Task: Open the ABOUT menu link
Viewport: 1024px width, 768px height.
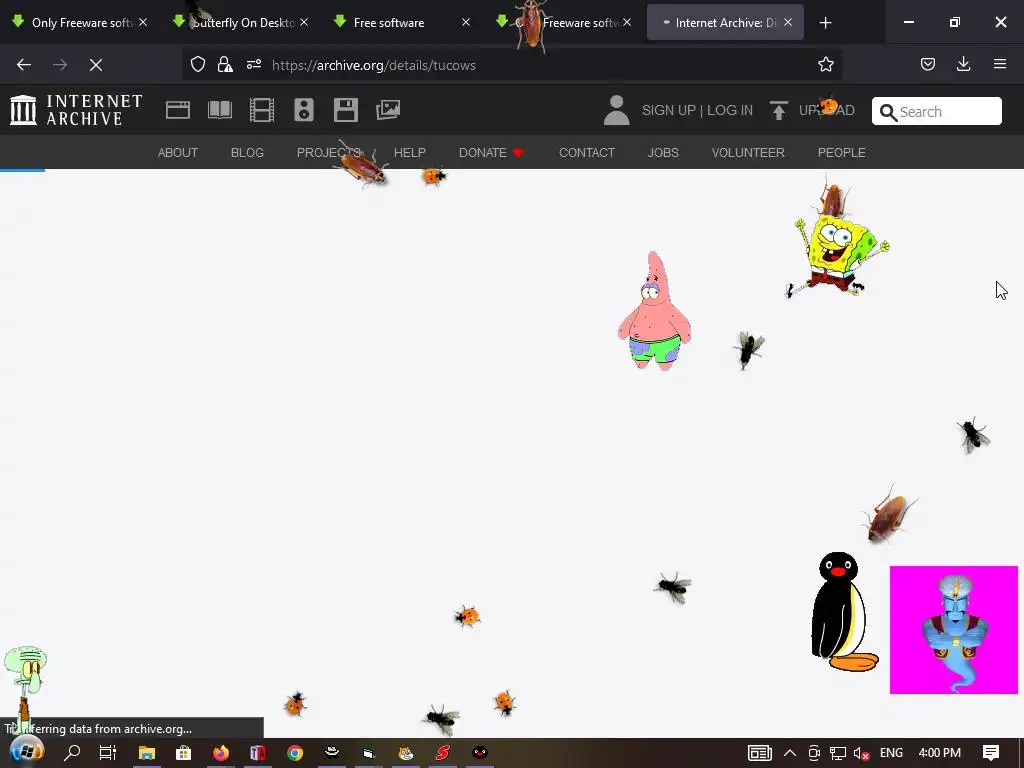Action: tap(178, 153)
